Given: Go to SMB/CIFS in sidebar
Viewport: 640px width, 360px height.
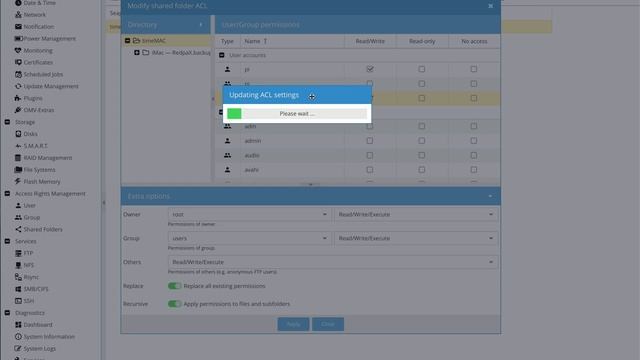Looking at the screenshot, I should (x=36, y=289).
